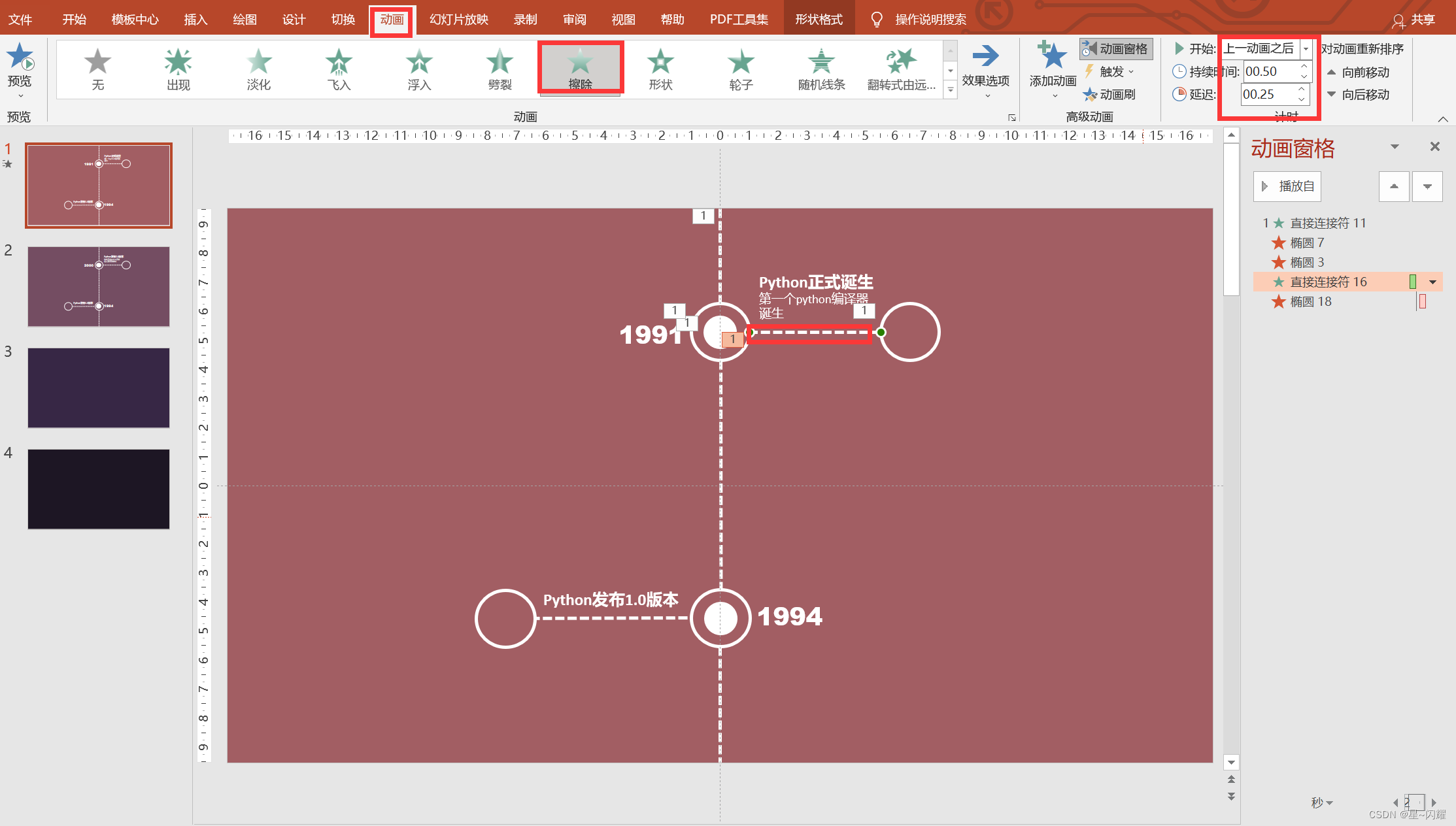Click the 延迟 delay field
Screen dimensions: 1456x826
pyautogui.click(x=1267, y=94)
